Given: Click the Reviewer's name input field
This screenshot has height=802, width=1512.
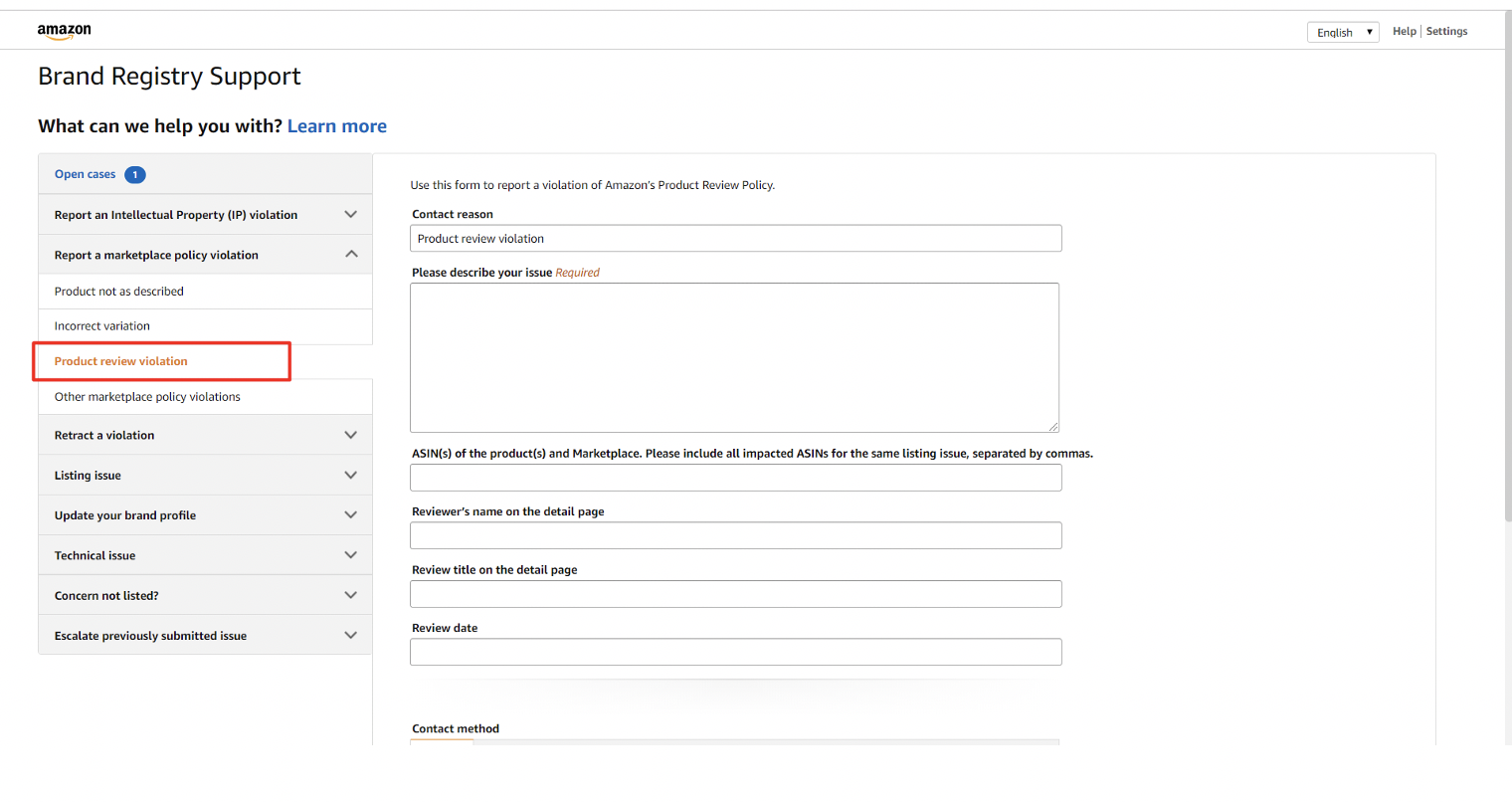Looking at the screenshot, I should 736,535.
